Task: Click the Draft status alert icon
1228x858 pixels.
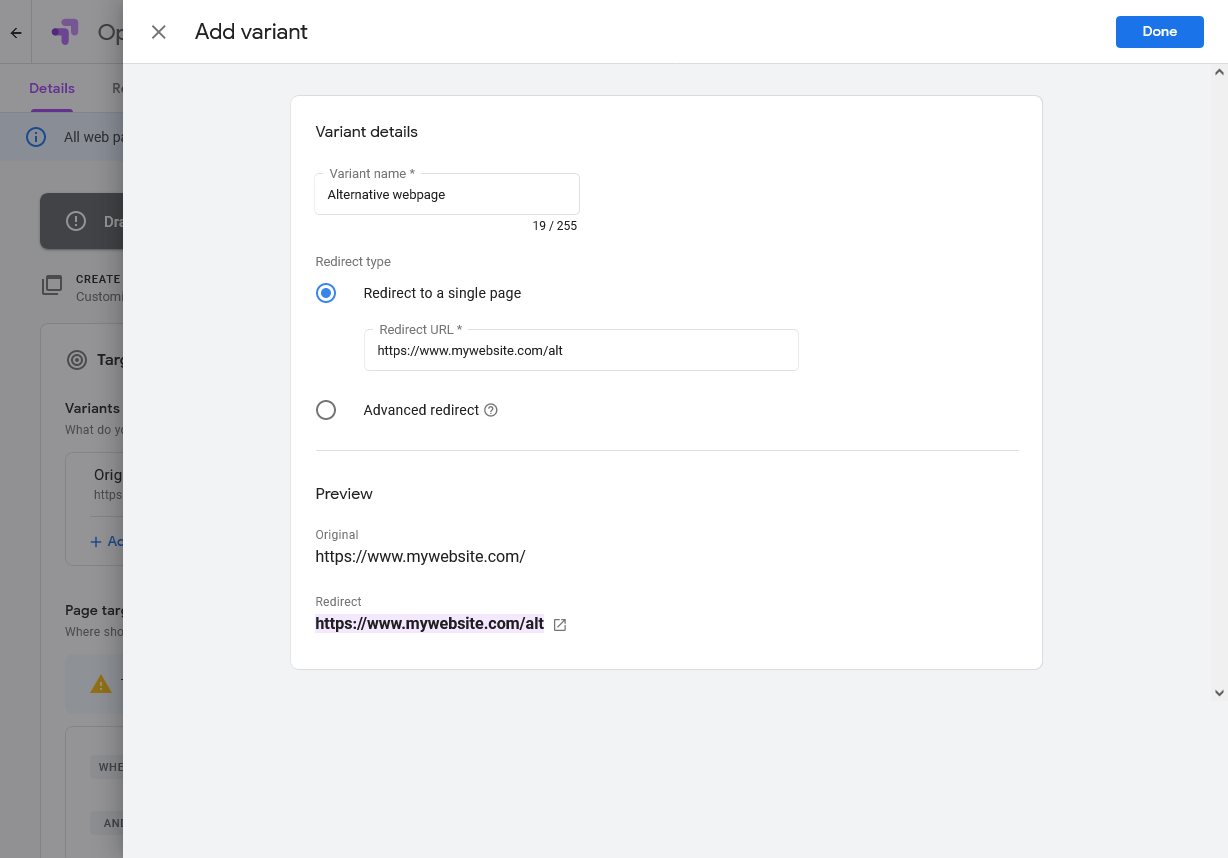Action: 76,221
